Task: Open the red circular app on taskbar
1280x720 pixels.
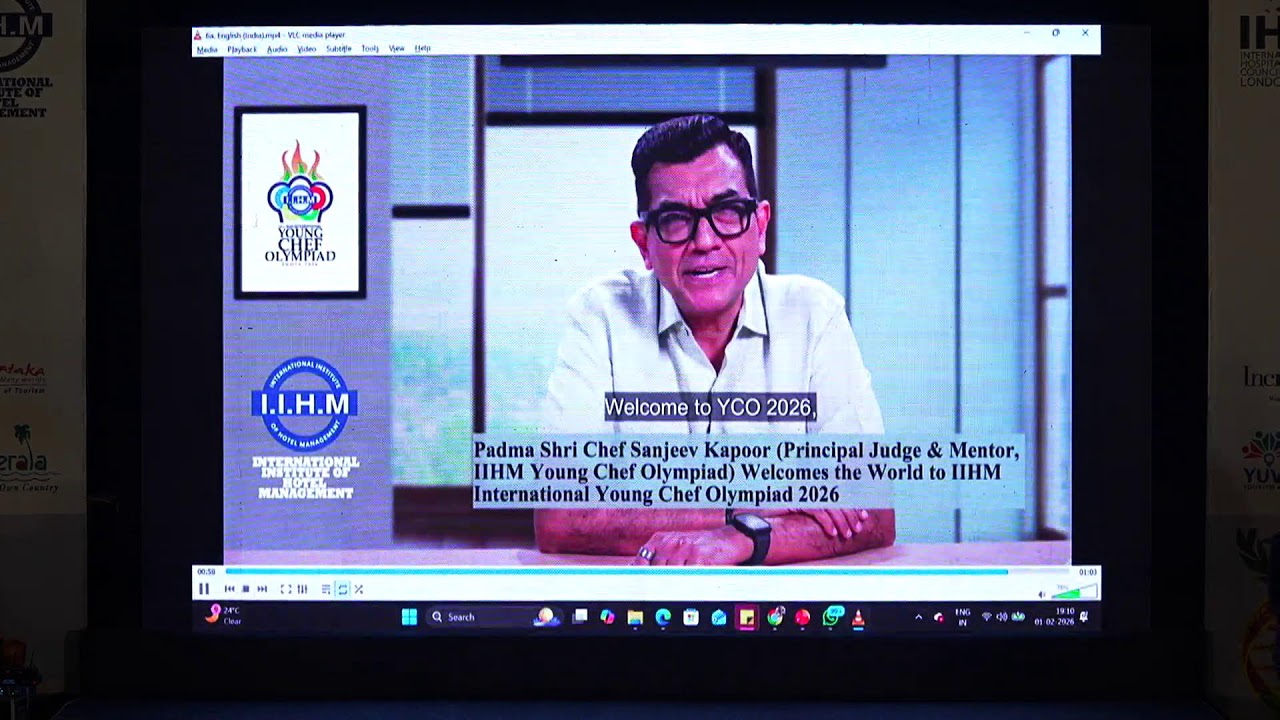Action: (x=803, y=617)
